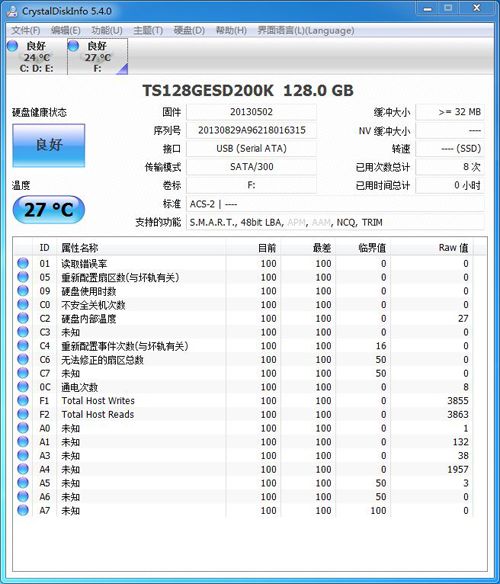Viewport: 500px width, 584px height.
Task: Click status orb for attribute A7
Action: coord(23,510)
